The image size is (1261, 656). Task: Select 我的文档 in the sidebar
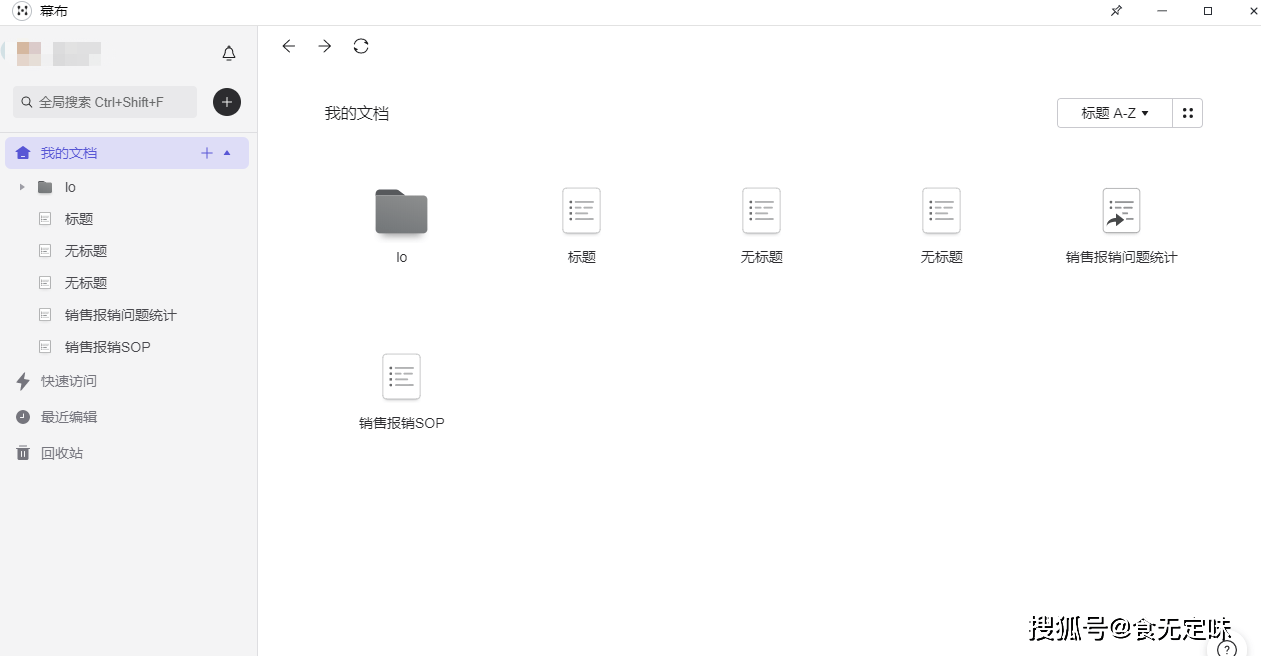click(x=127, y=153)
